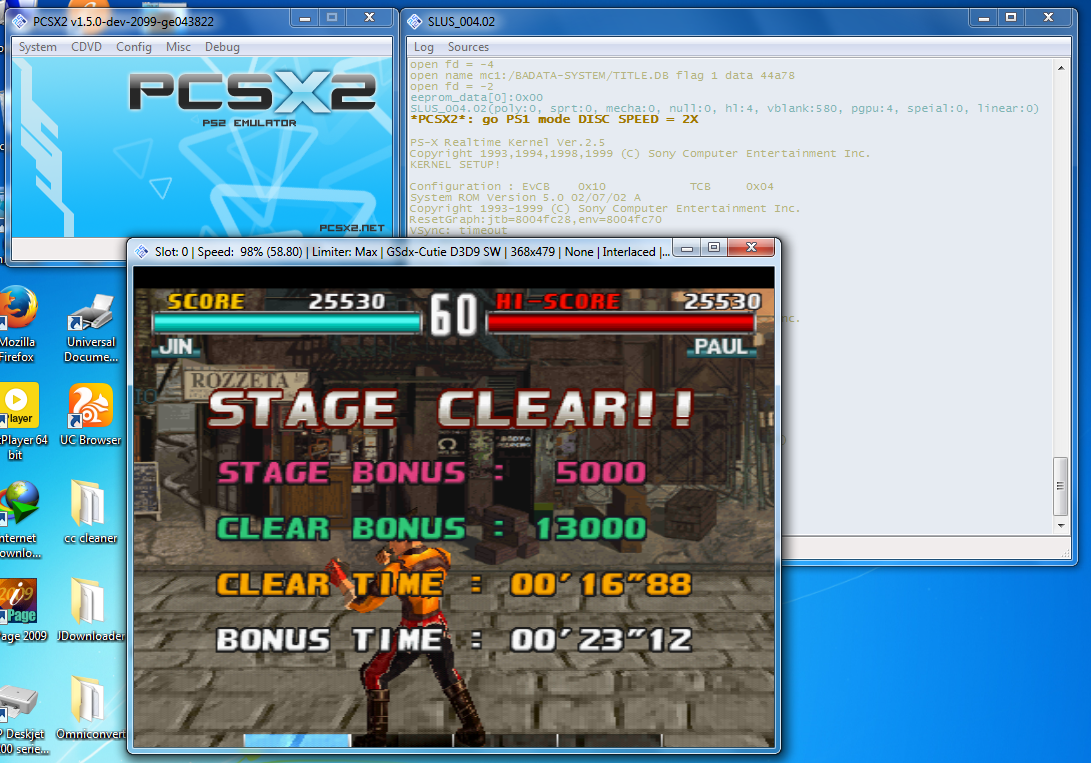Click the 'System ROM Version 5.0' log line
The height and width of the screenshot is (763, 1091).
point(525,198)
